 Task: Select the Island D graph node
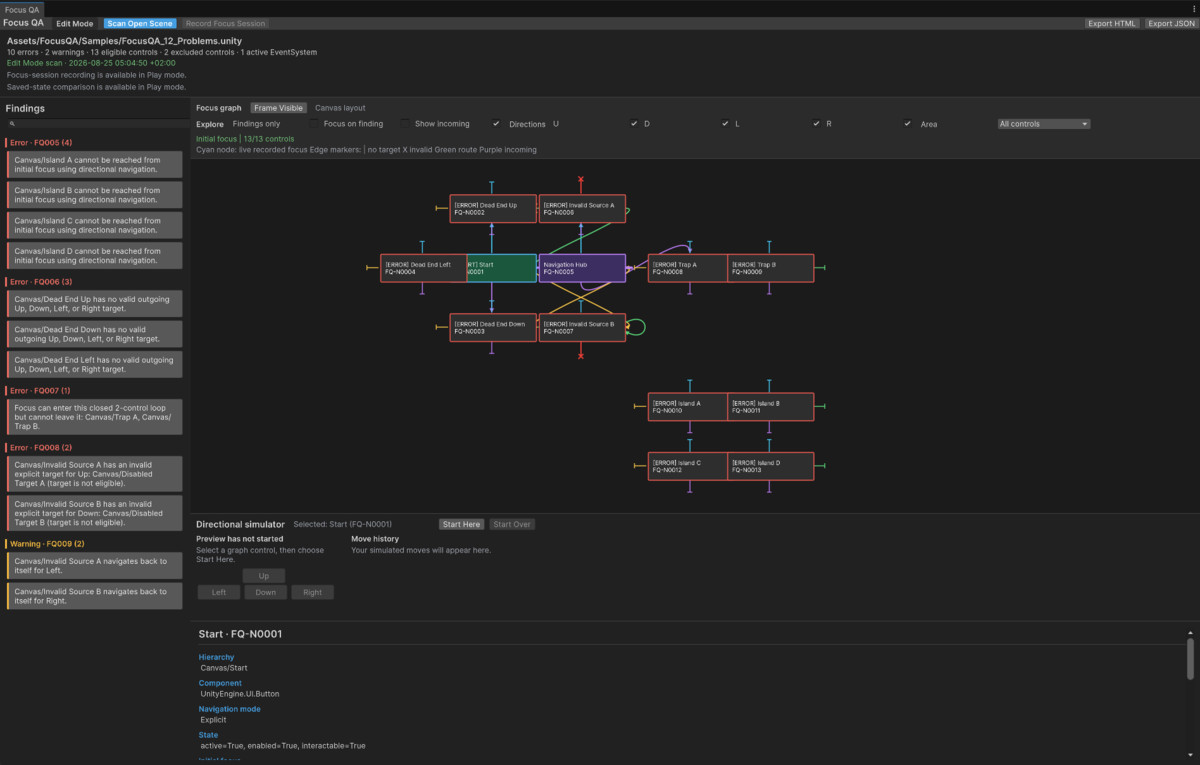click(770, 466)
